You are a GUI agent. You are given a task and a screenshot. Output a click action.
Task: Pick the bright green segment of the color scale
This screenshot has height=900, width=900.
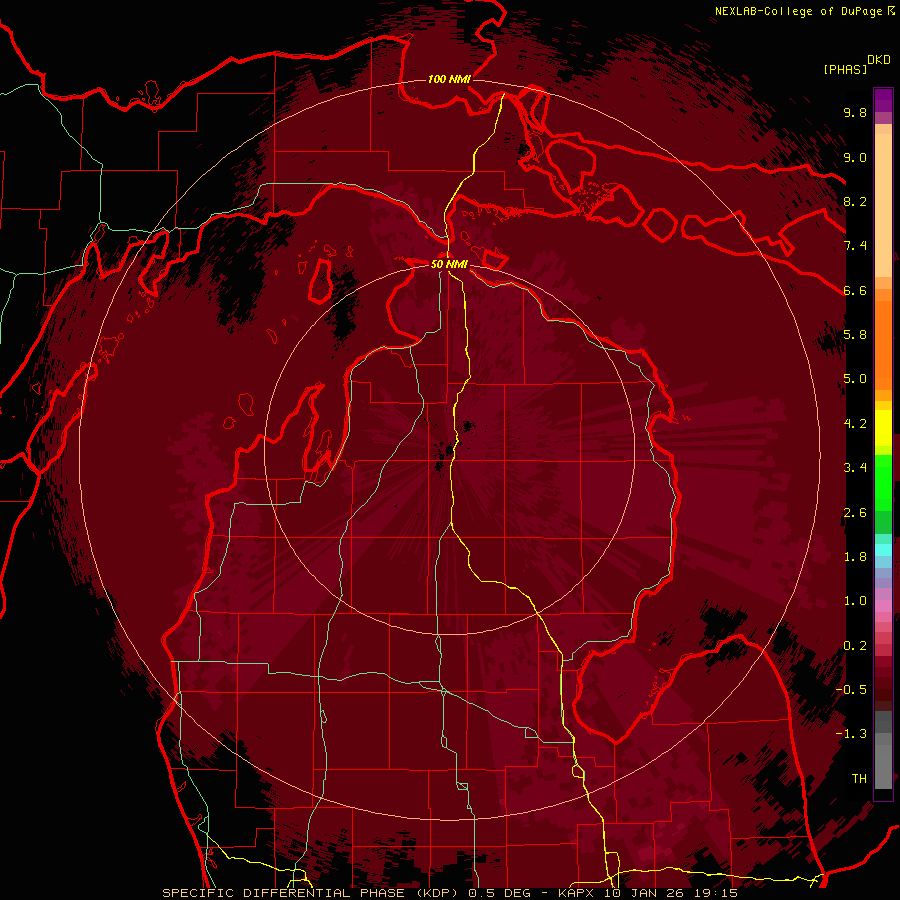[883, 482]
